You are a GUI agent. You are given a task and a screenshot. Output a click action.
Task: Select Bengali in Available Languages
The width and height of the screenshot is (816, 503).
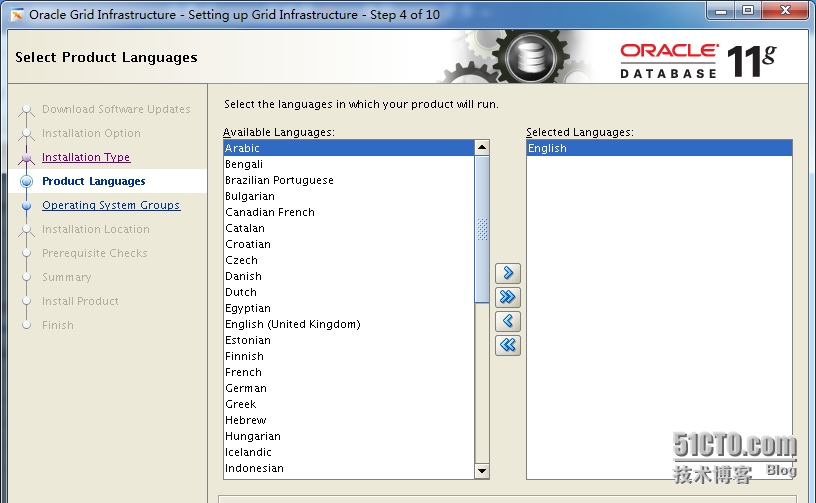tap(349, 164)
